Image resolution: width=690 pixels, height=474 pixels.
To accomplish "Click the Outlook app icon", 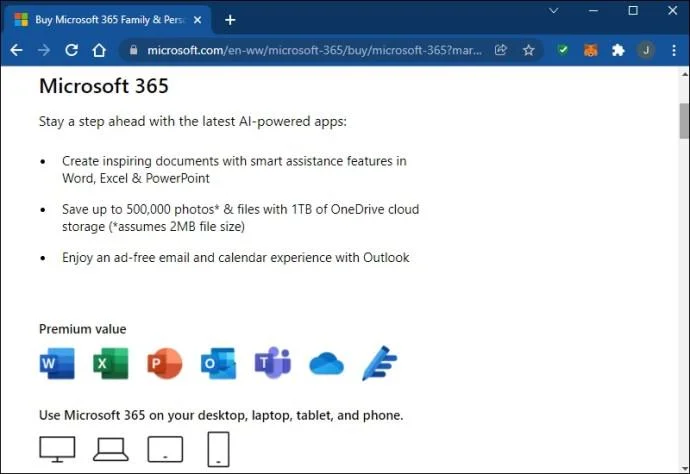I will click(219, 364).
